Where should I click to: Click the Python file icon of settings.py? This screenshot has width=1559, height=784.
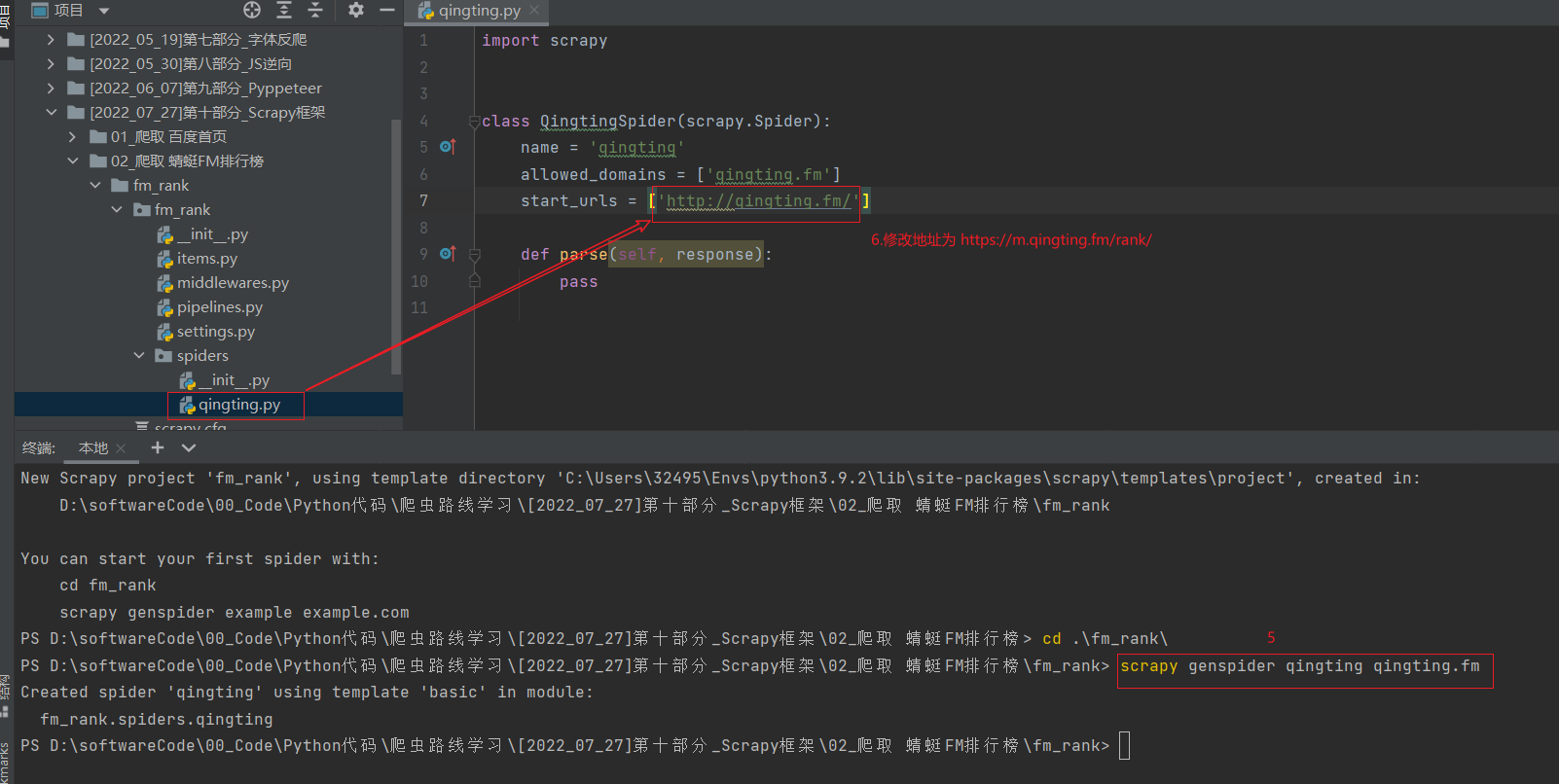[165, 332]
